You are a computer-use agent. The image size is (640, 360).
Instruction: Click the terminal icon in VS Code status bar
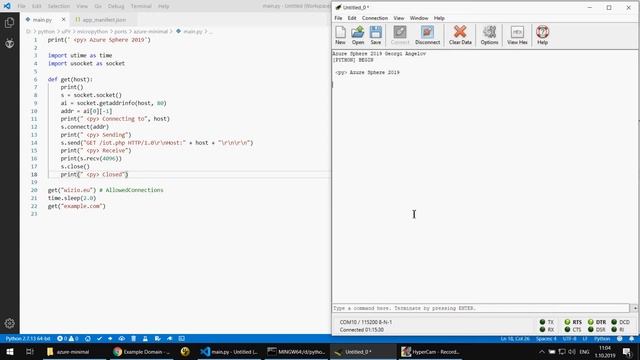click(182, 339)
